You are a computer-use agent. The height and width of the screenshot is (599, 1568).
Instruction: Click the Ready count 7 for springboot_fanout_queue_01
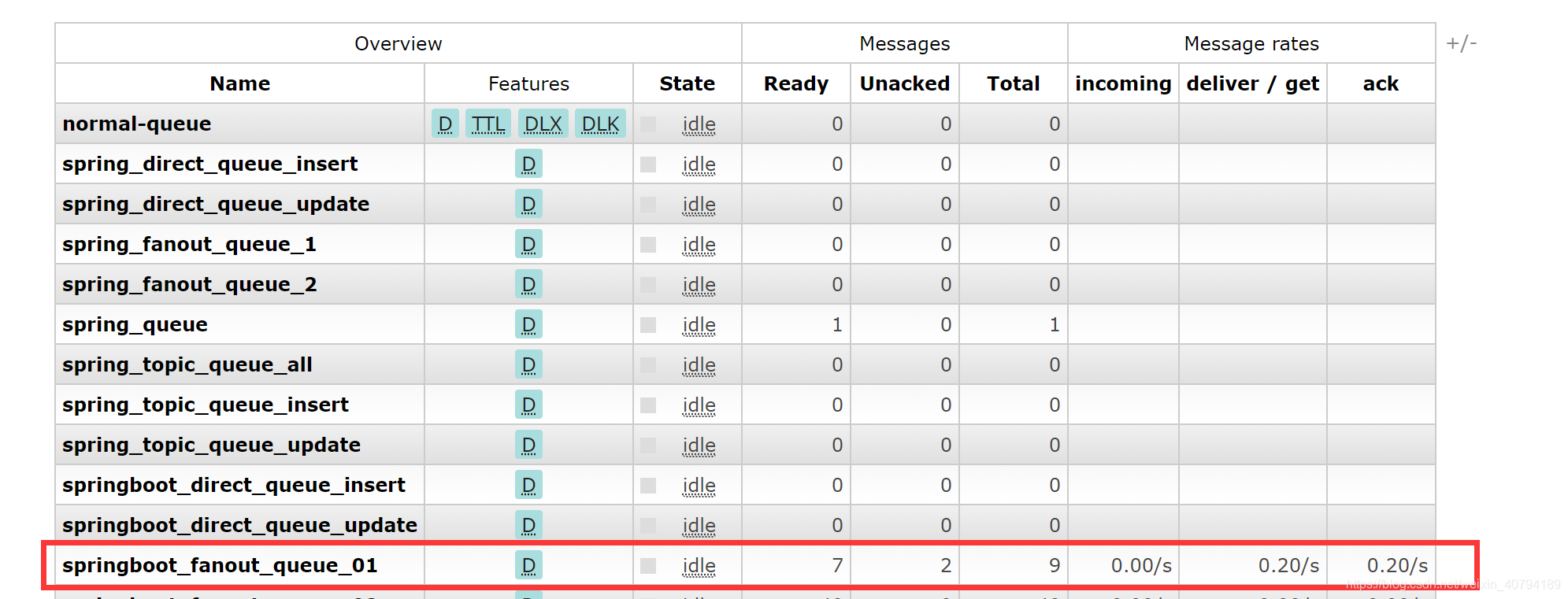[837, 565]
